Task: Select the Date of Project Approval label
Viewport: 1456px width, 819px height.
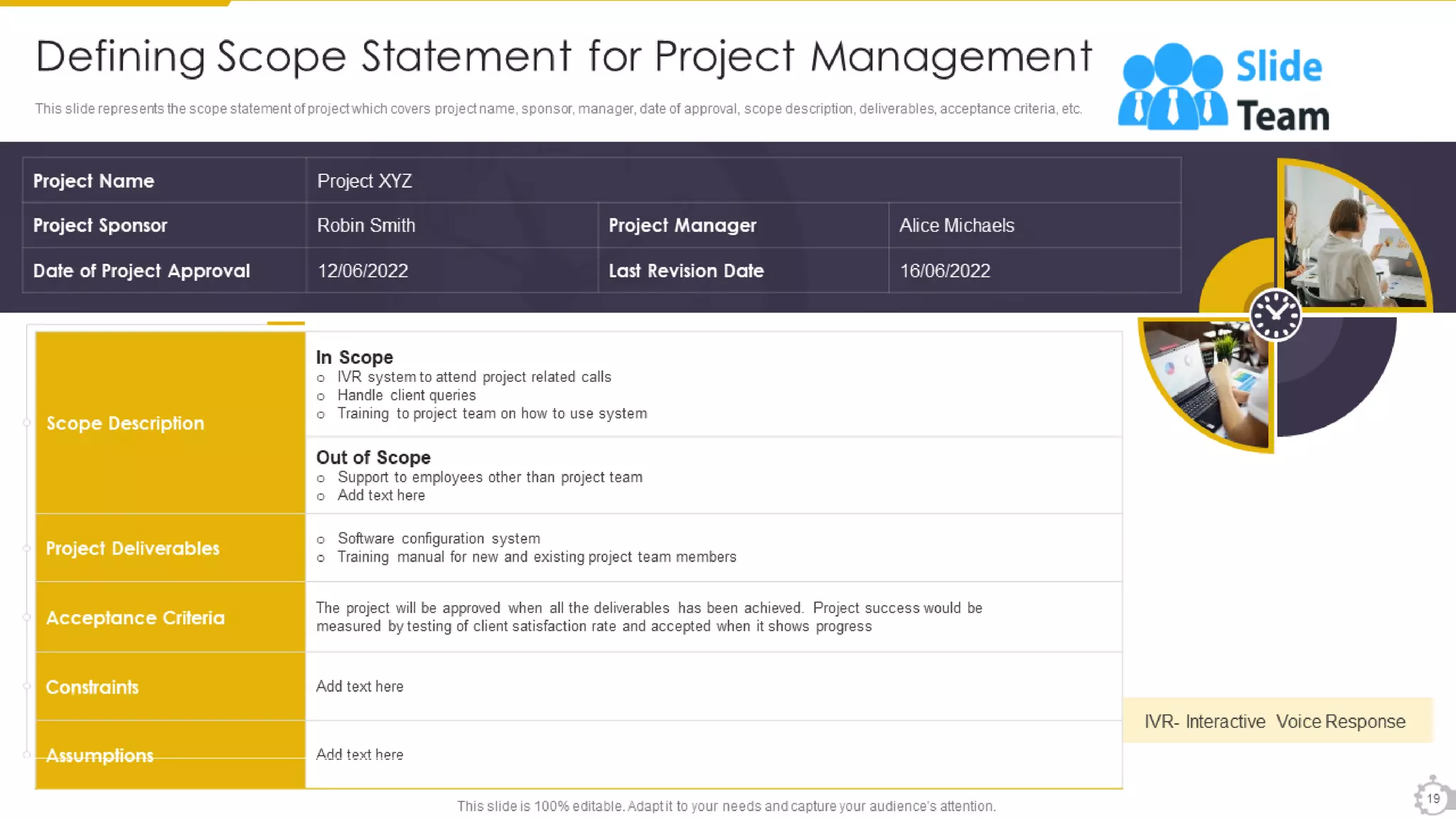Action: click(x=164, y=270)
